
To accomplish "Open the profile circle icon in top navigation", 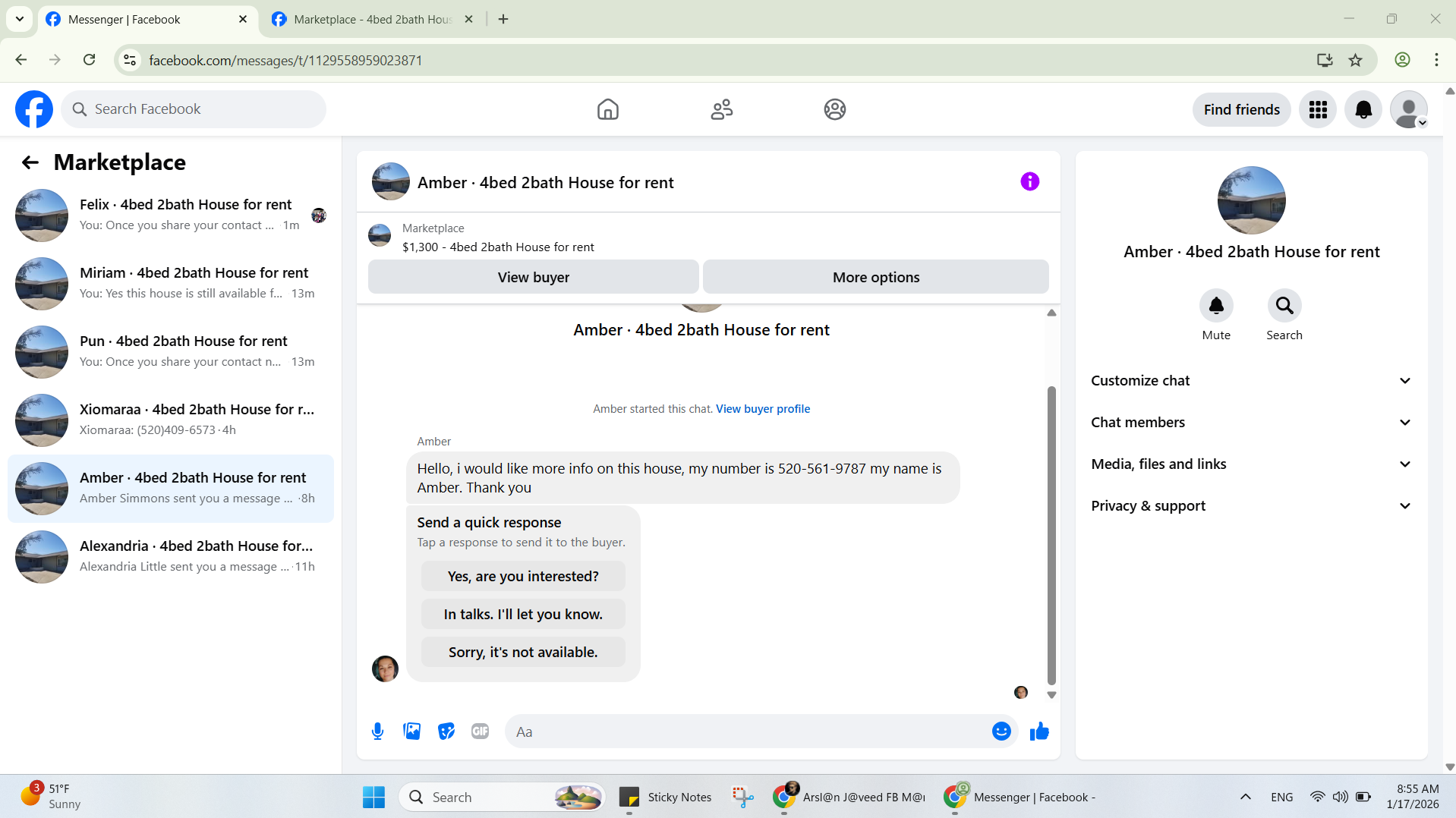I will 834,109.
